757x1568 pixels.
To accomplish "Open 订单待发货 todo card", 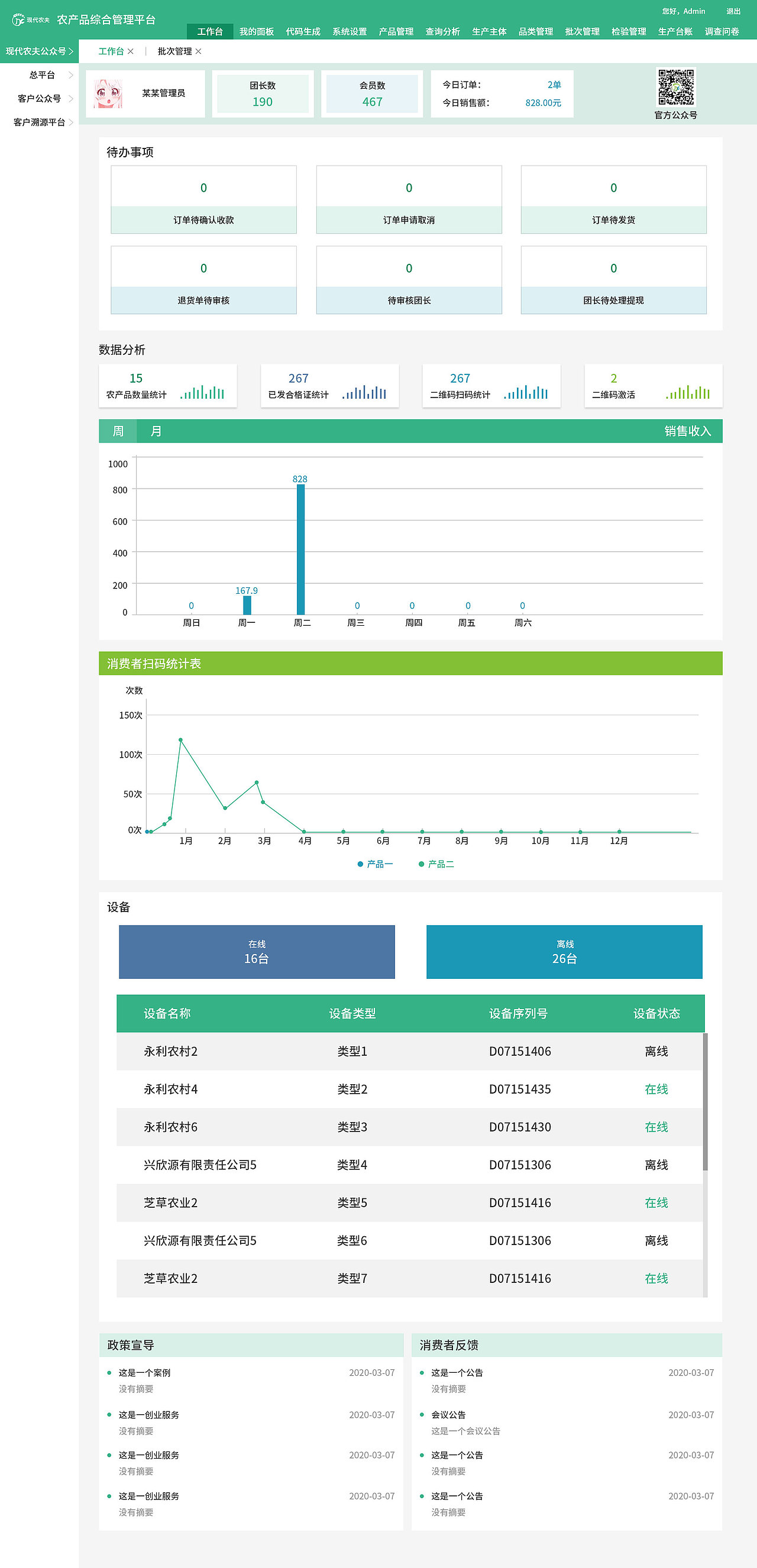I will [x=613, y=200].
